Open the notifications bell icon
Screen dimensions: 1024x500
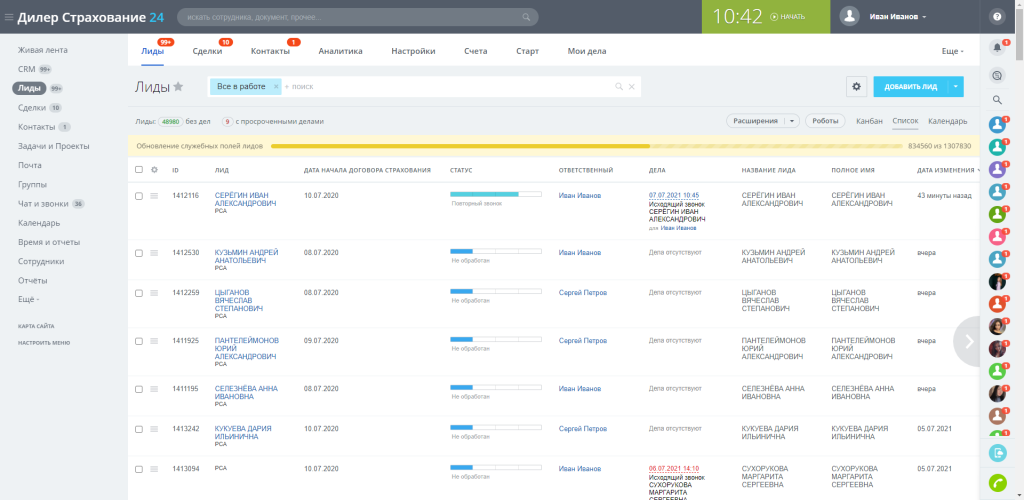(x=997, y=48)
